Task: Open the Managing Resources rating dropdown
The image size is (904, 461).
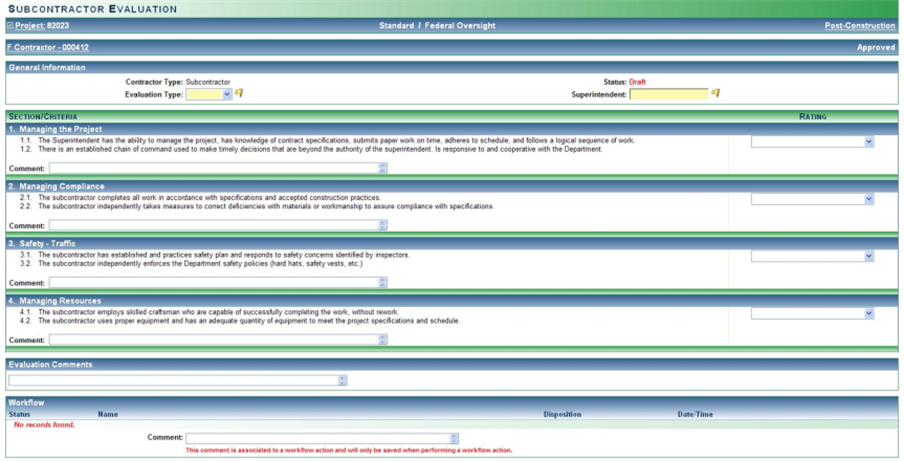Action: tap(812, 313)
